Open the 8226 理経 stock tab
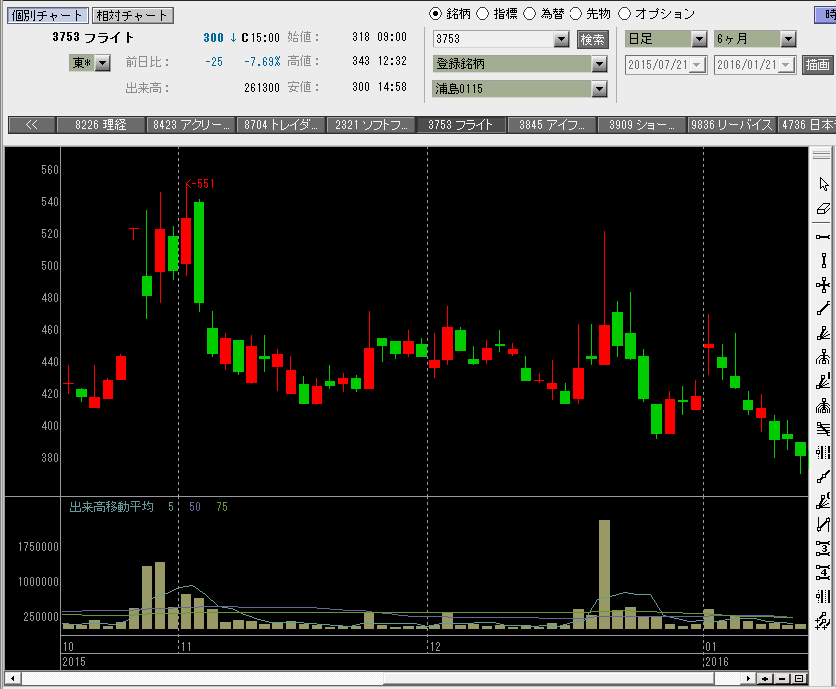836x689 pixels. (101, 125)
